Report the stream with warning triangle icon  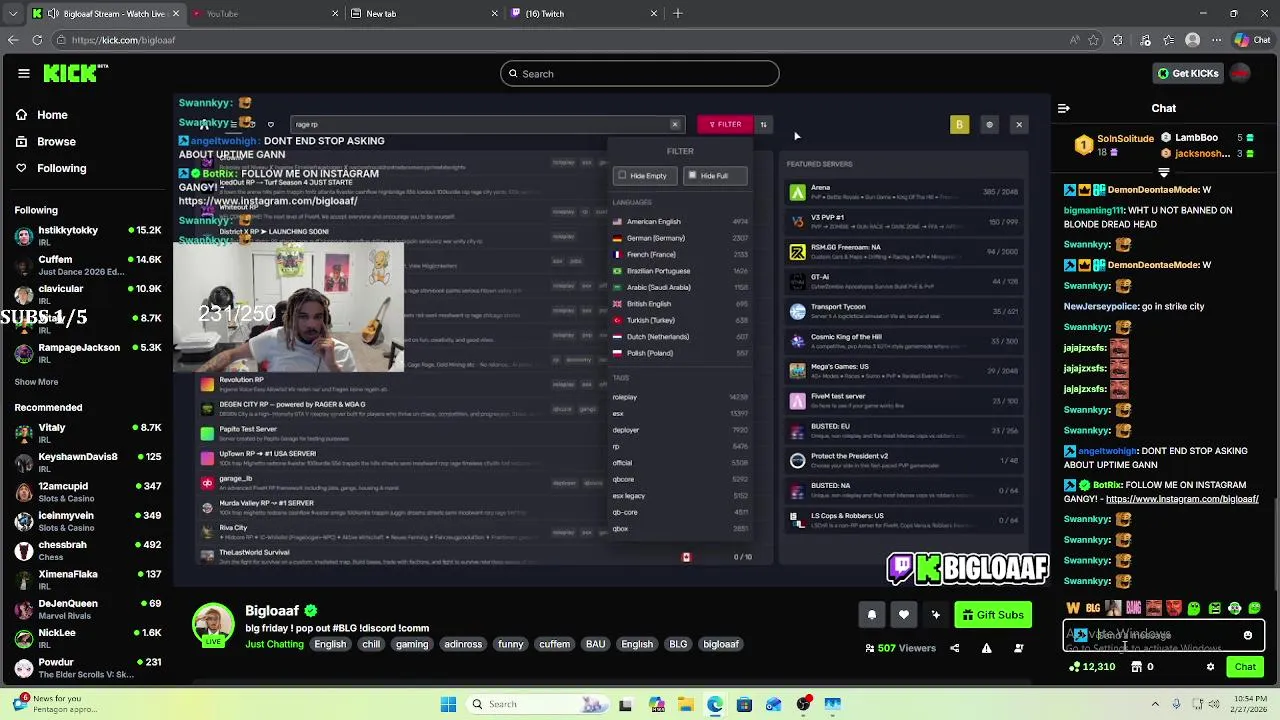[x=986, y=648]
